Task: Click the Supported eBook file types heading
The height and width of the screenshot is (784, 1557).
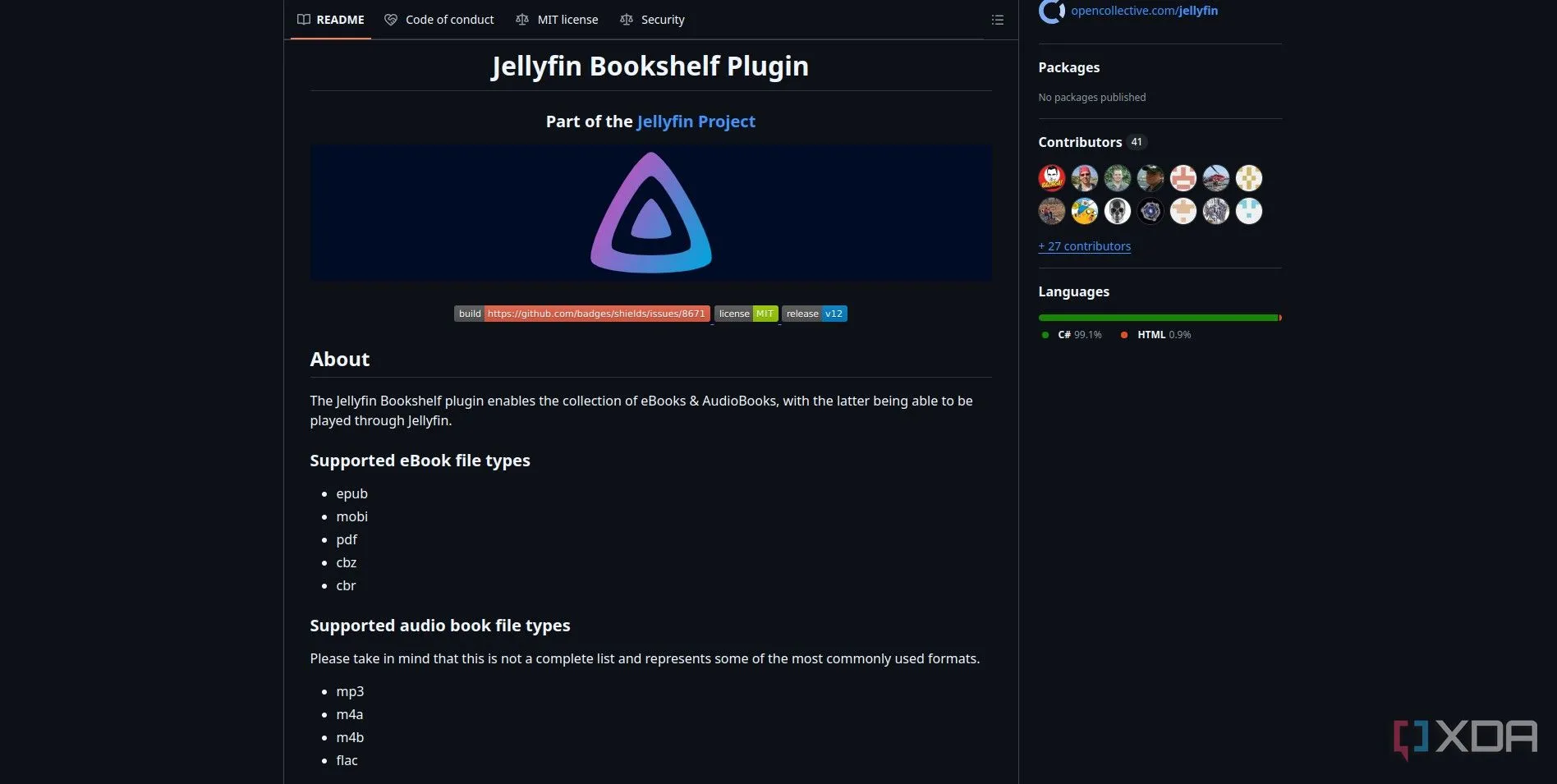Action: [420, 461]
